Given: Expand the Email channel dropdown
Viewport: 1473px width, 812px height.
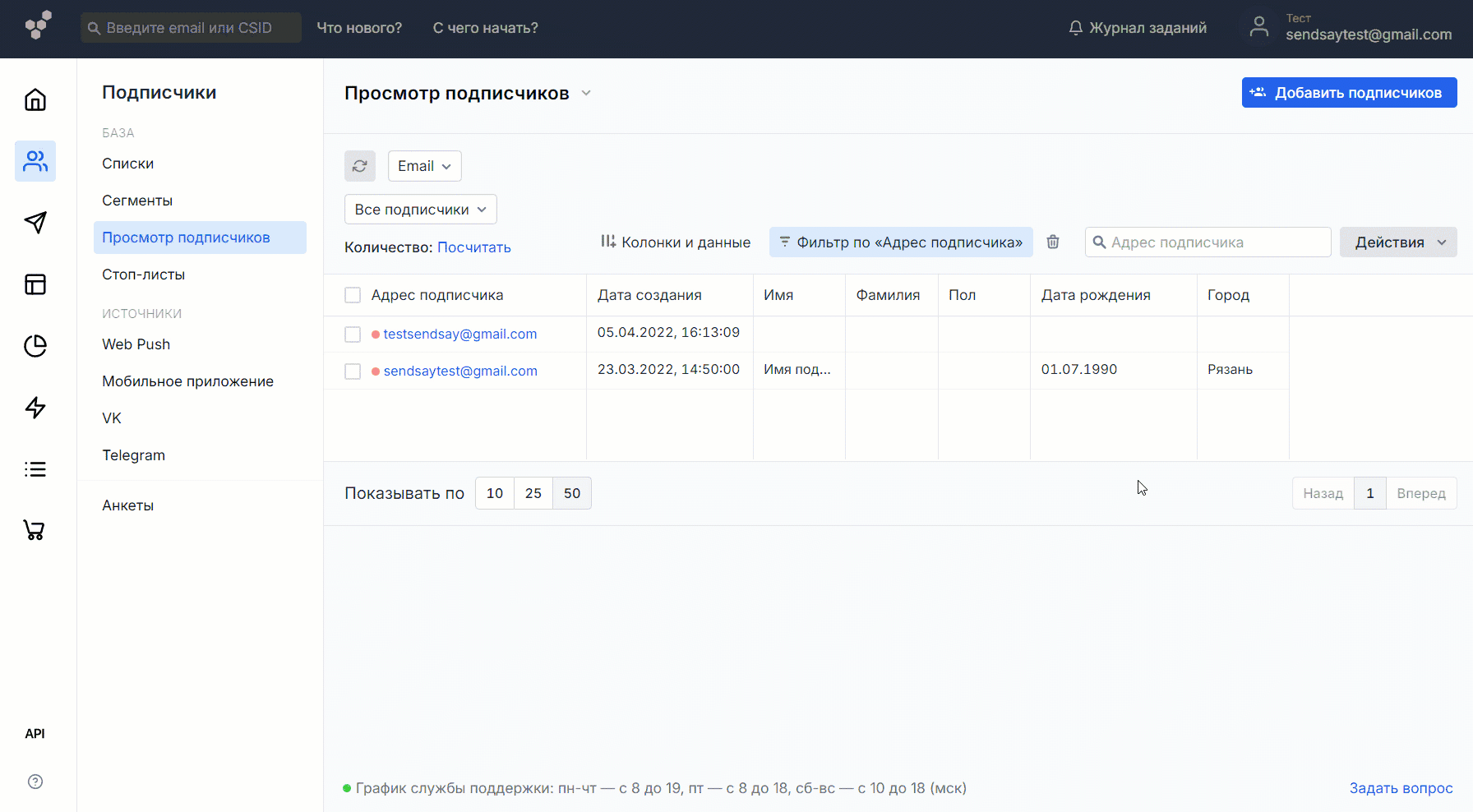Looking at the screenshot, I should pyautogui.click(x=424, y=166).
